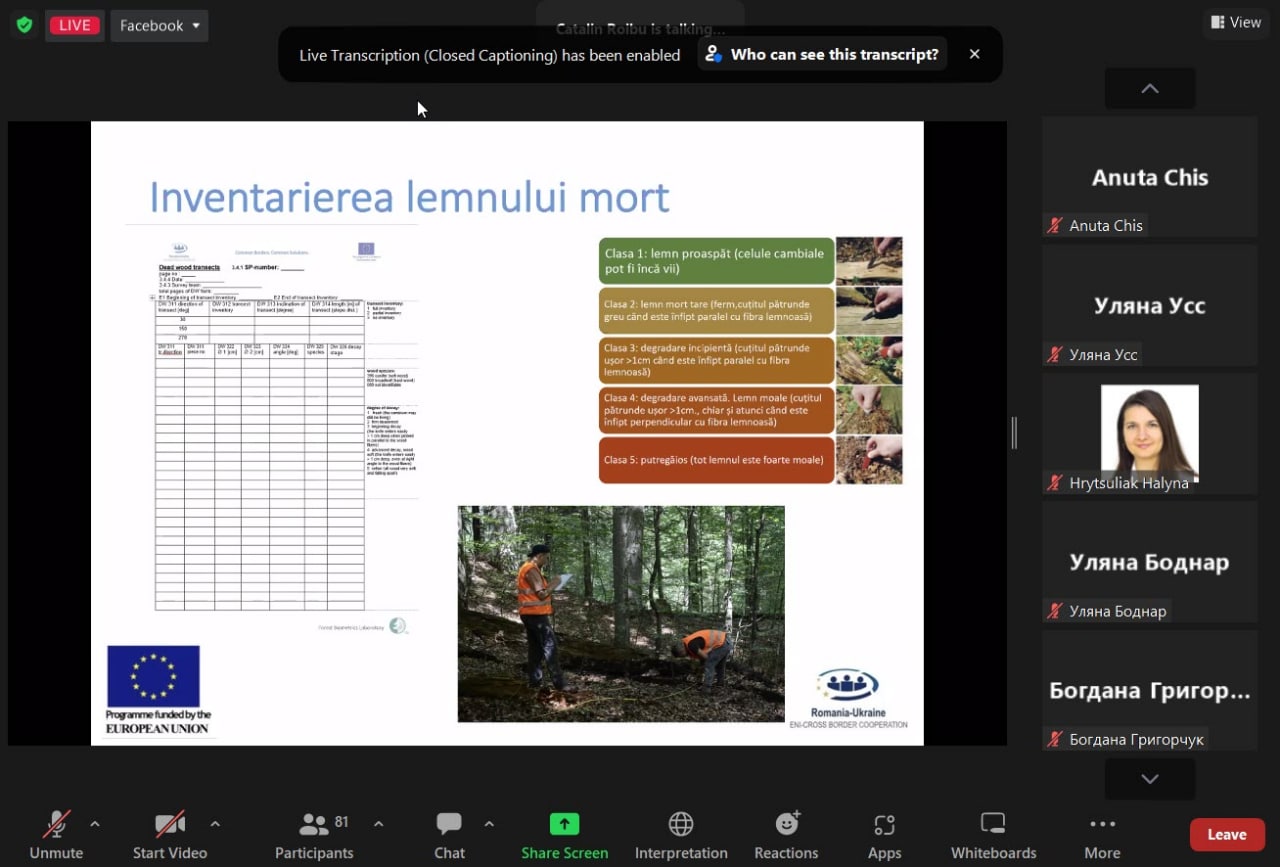
Task: Expand video options arrow beside Start Video
Action: pyautogui.click(x=215, y=824)
